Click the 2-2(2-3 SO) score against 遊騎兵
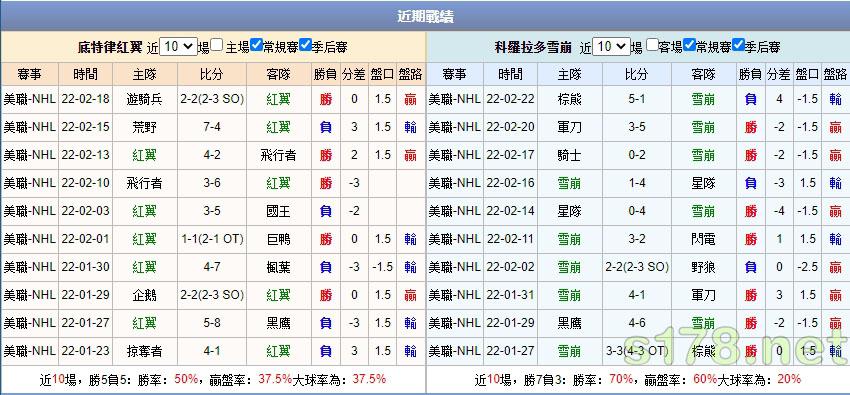The width and height of the screenshot is (850, 395). [211, 99]
